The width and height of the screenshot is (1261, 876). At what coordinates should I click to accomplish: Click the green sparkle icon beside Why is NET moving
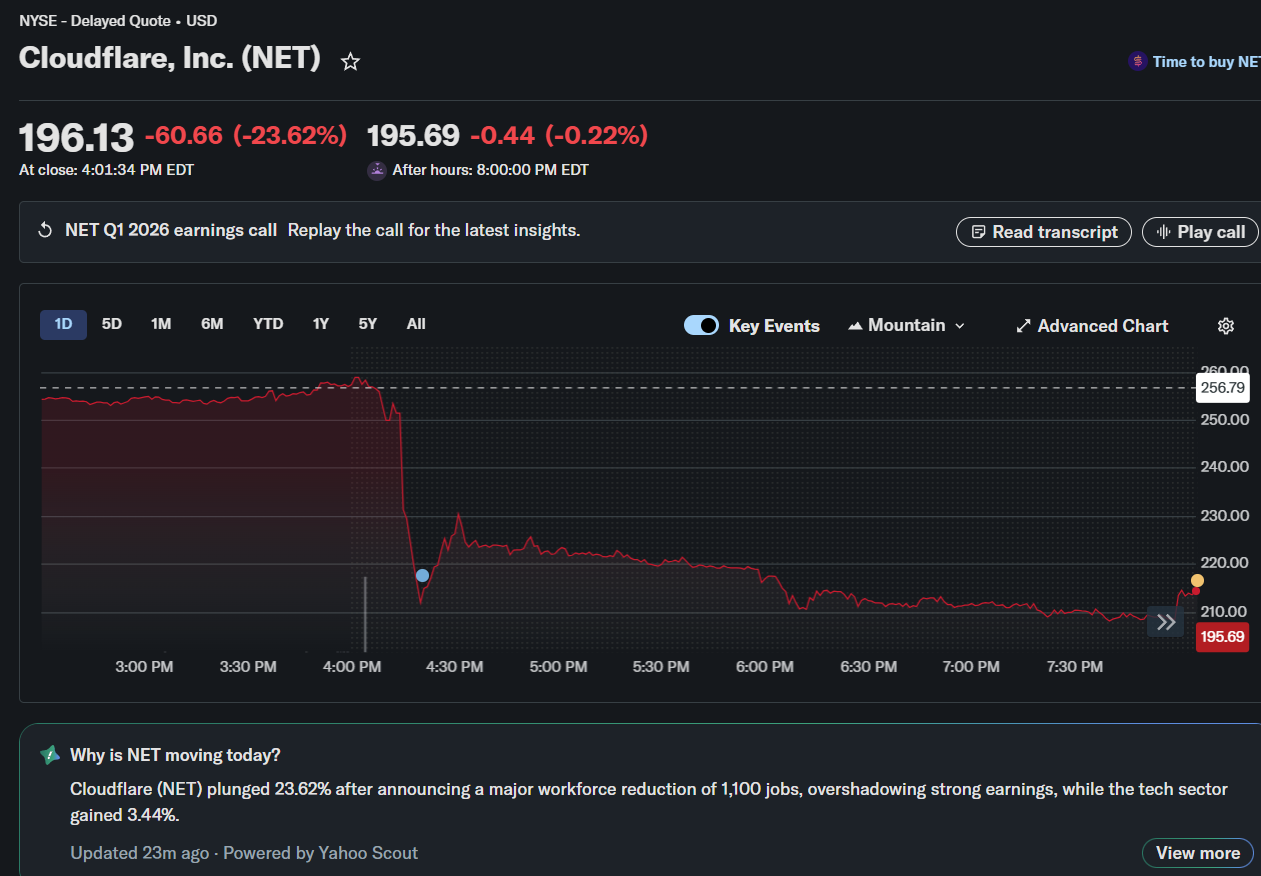click(x=49, y=755)
